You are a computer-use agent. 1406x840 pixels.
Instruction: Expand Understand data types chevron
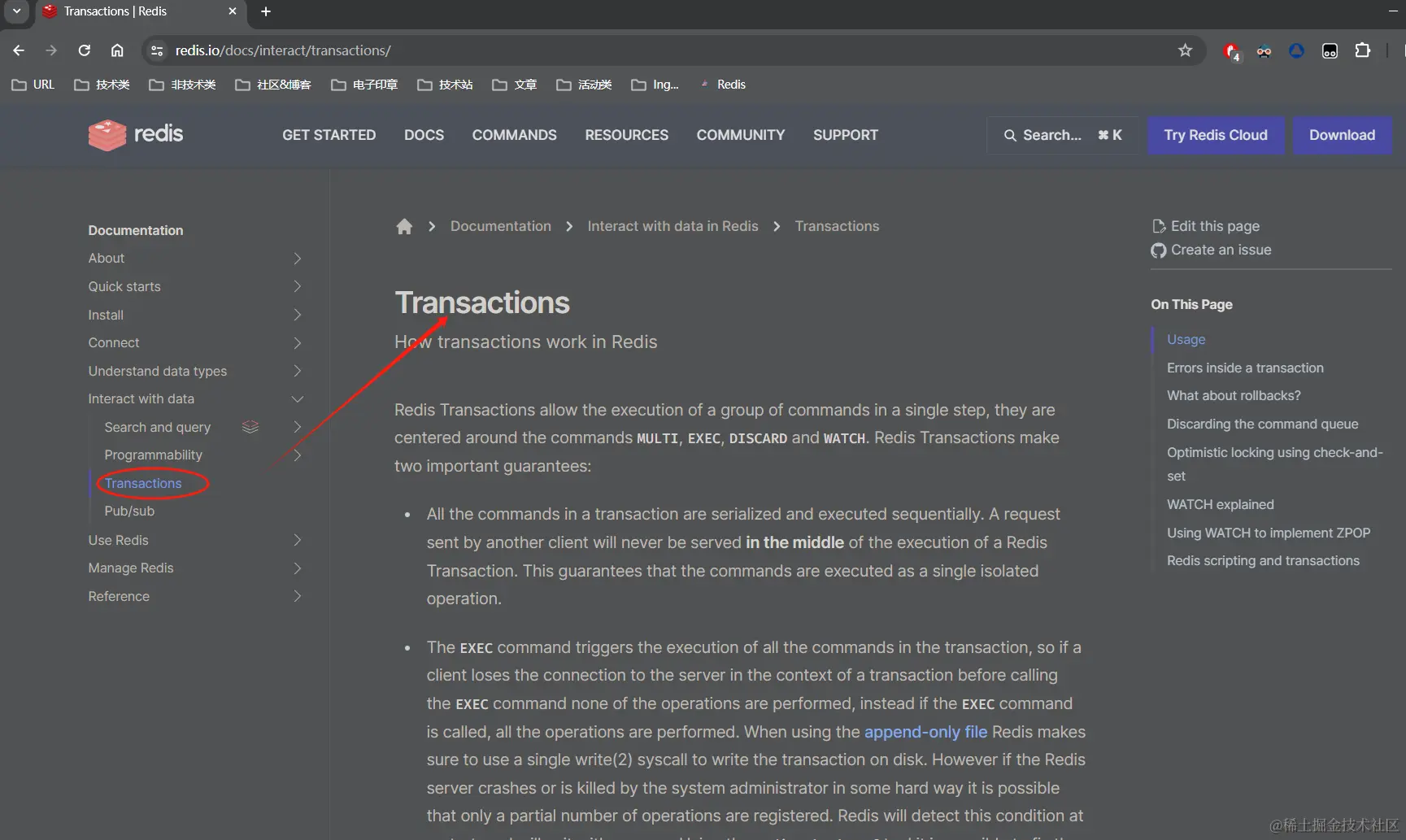click(297, 371)
